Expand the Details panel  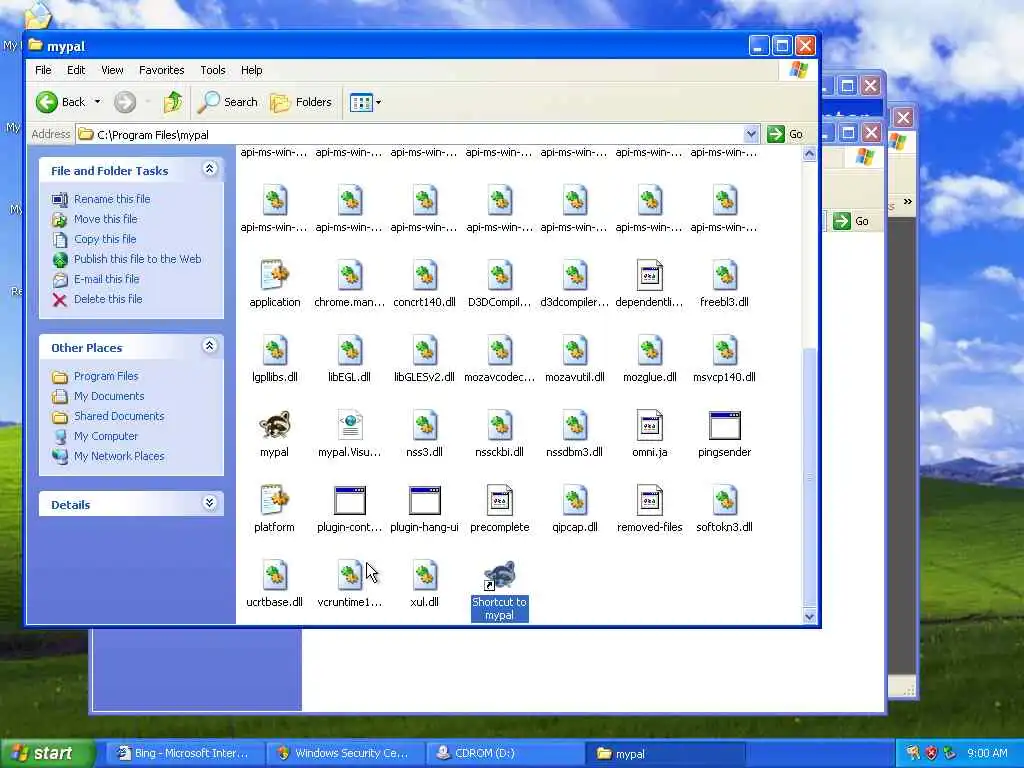pos(210,503)
